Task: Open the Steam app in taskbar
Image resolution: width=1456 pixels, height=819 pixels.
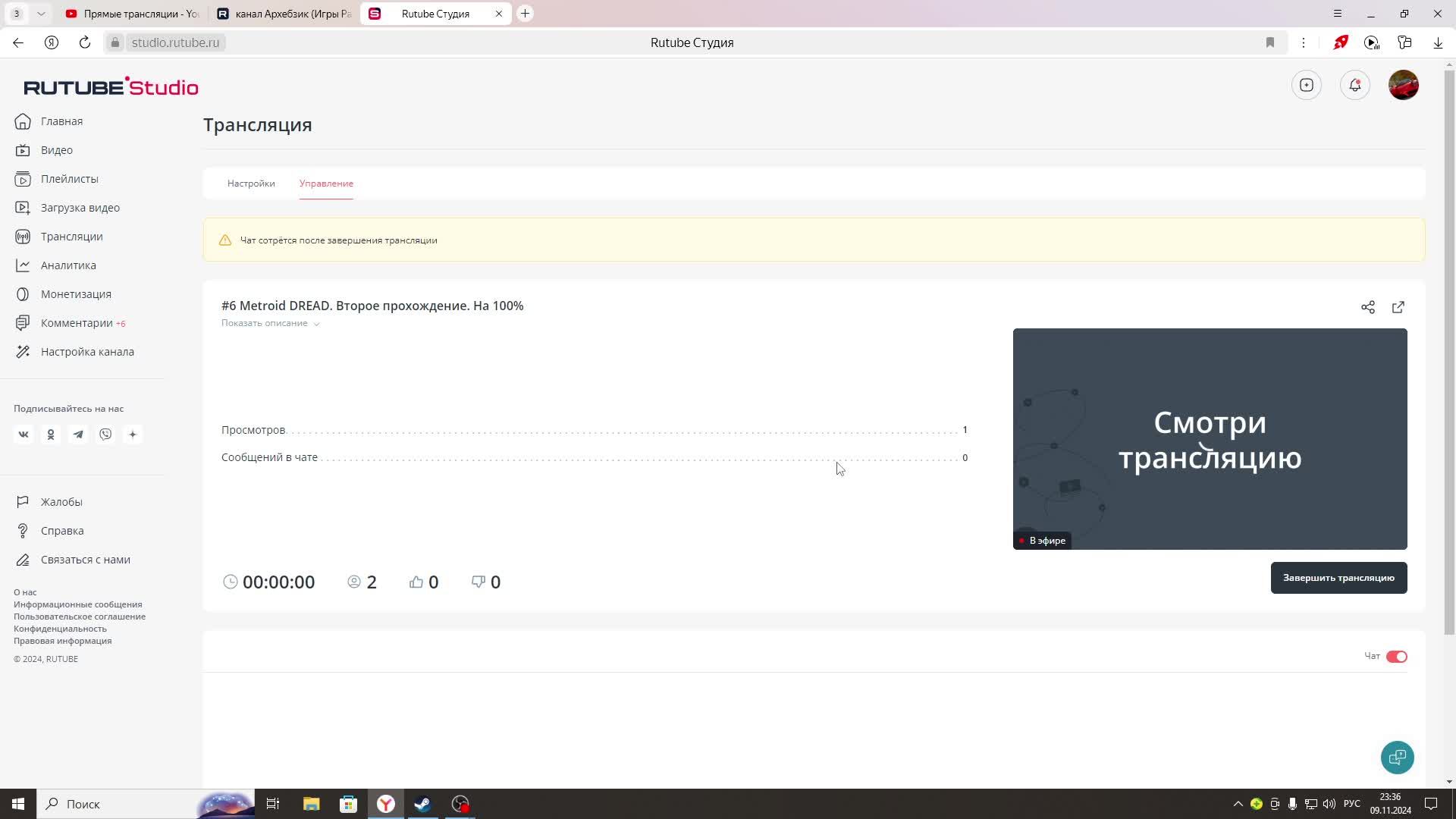Action: (x=422, y=804)
